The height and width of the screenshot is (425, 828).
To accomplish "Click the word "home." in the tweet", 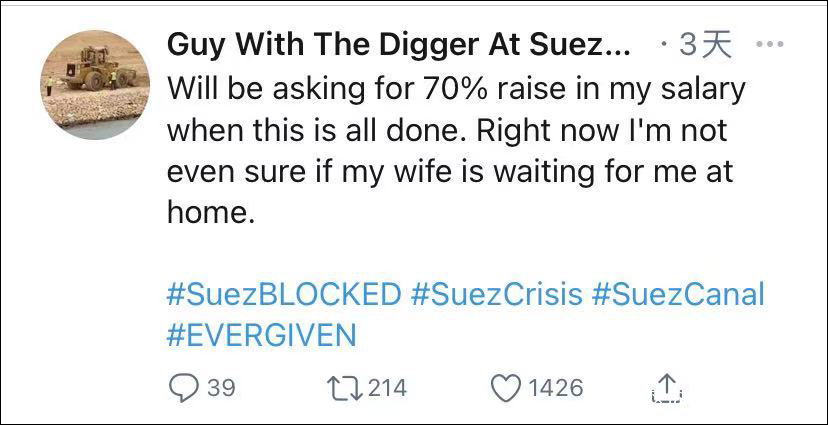I will pos(204,213).
